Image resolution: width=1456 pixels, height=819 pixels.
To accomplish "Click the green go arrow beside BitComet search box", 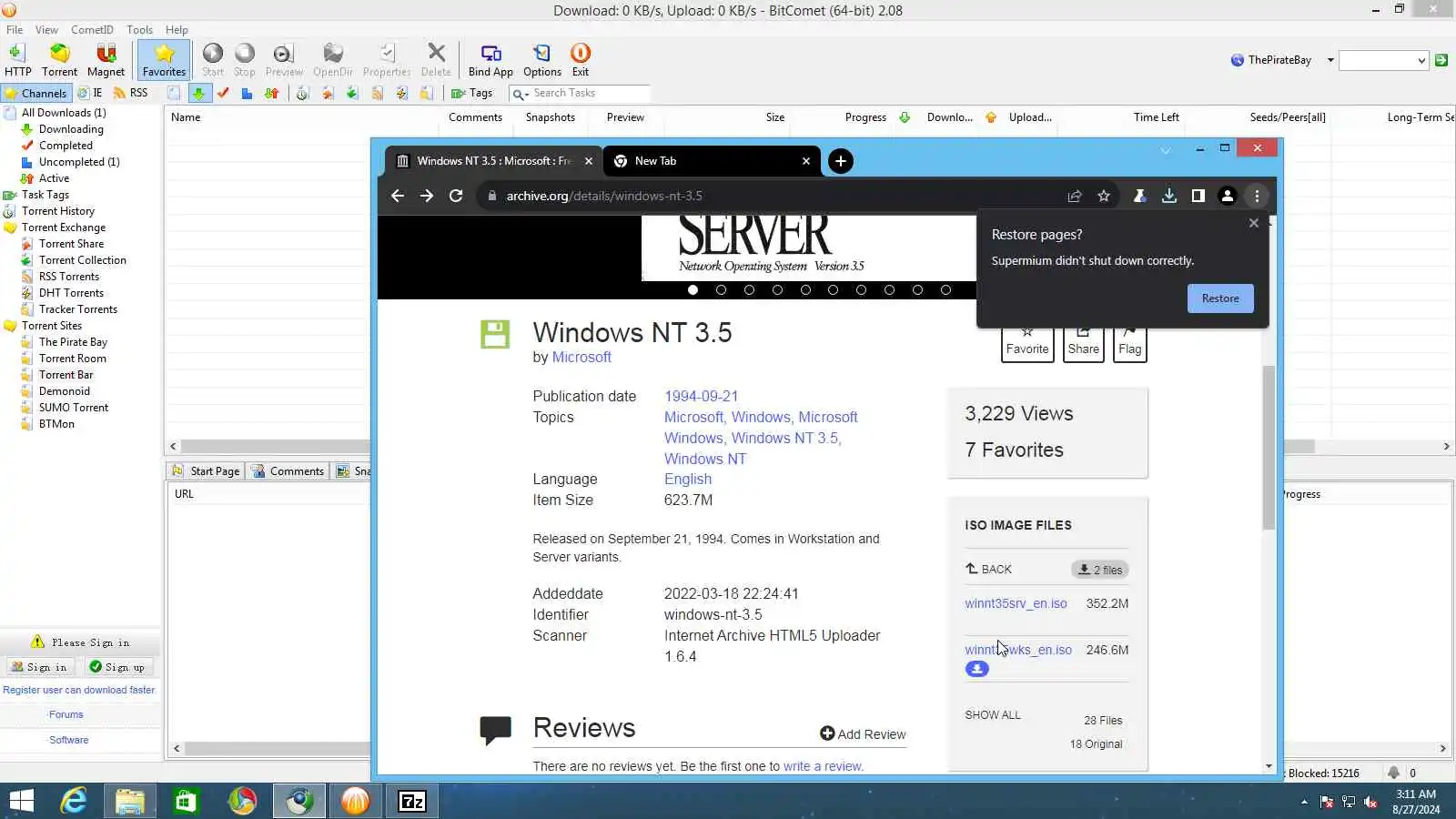I will pos(1441,60).
